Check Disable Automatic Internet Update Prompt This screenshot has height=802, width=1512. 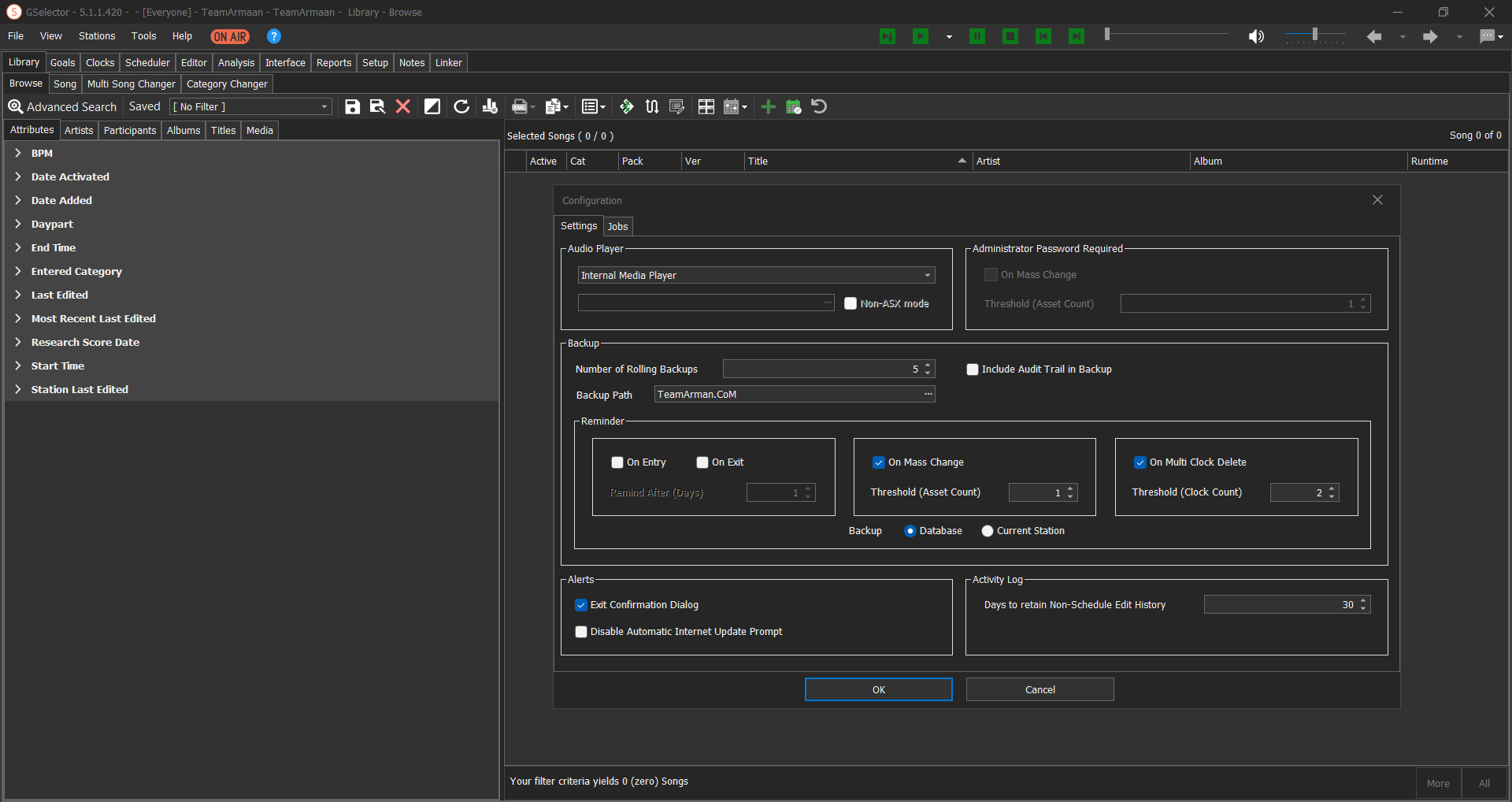[581, 632]
